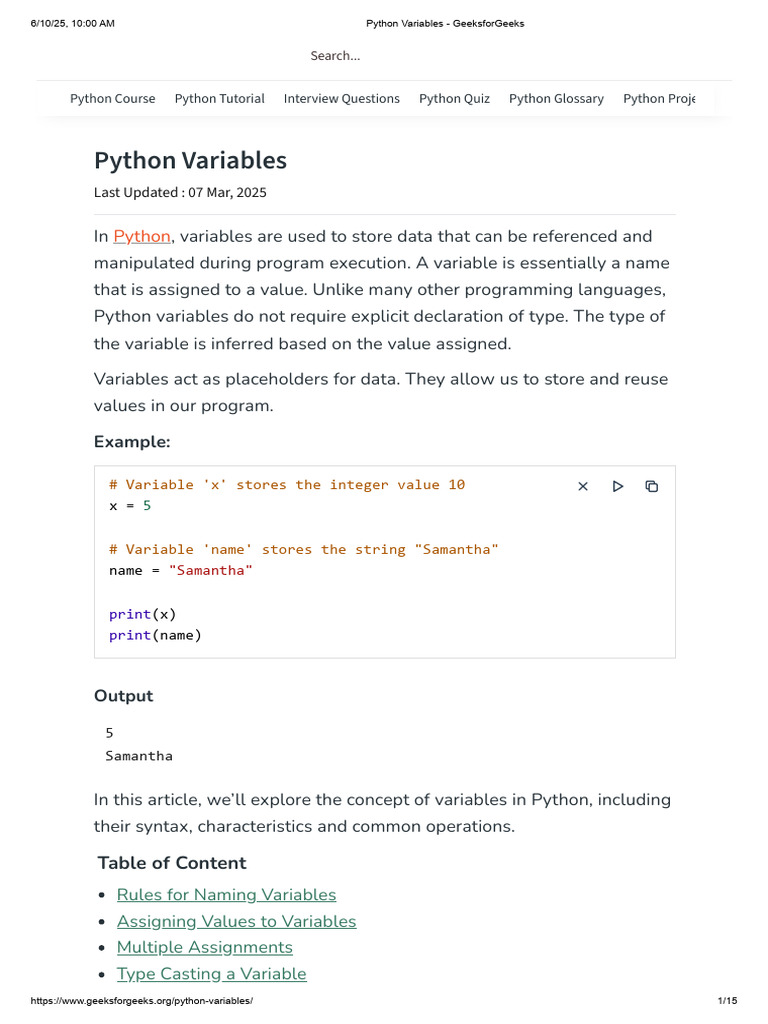
Task: Click the name = "Samantha" code line
Action: (x=181, y=570)
